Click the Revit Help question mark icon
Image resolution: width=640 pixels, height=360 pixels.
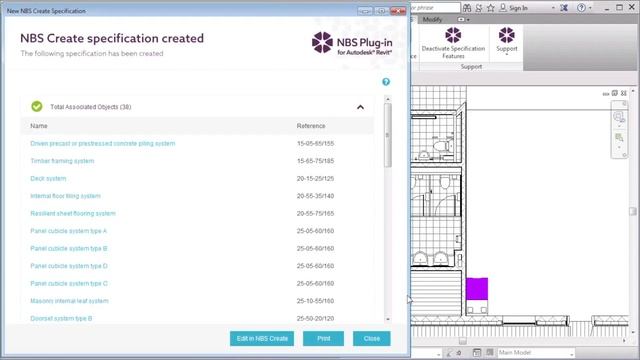(x=581, y=8)
